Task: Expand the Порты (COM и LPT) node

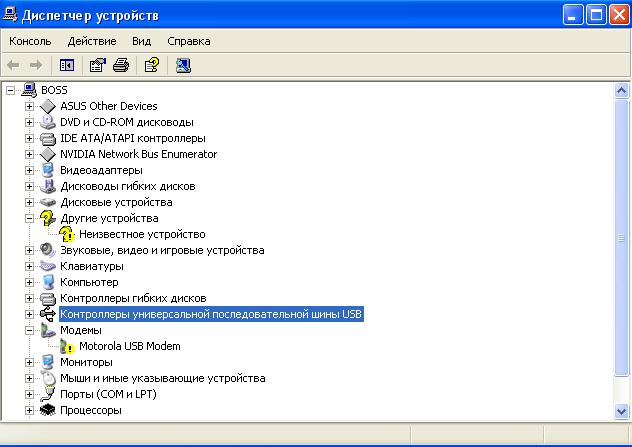Action: (29, 394)
